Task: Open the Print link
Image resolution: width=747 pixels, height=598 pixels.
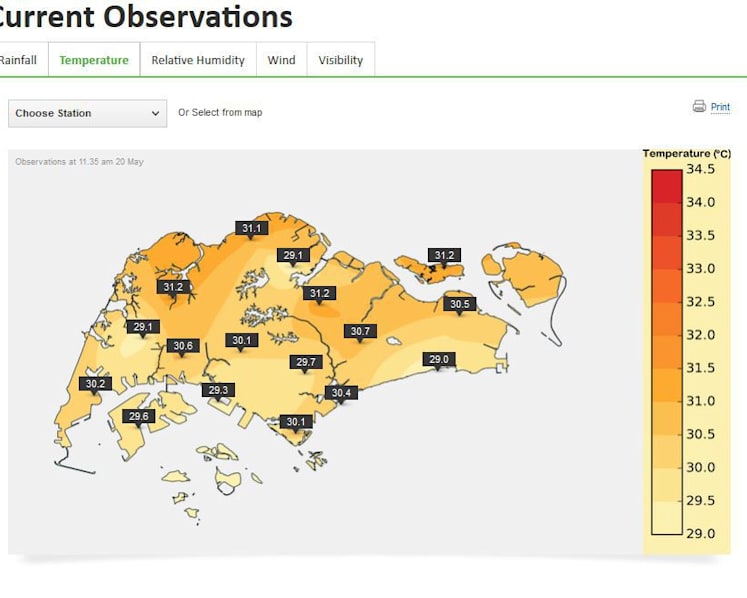Action: pos(720,107)
